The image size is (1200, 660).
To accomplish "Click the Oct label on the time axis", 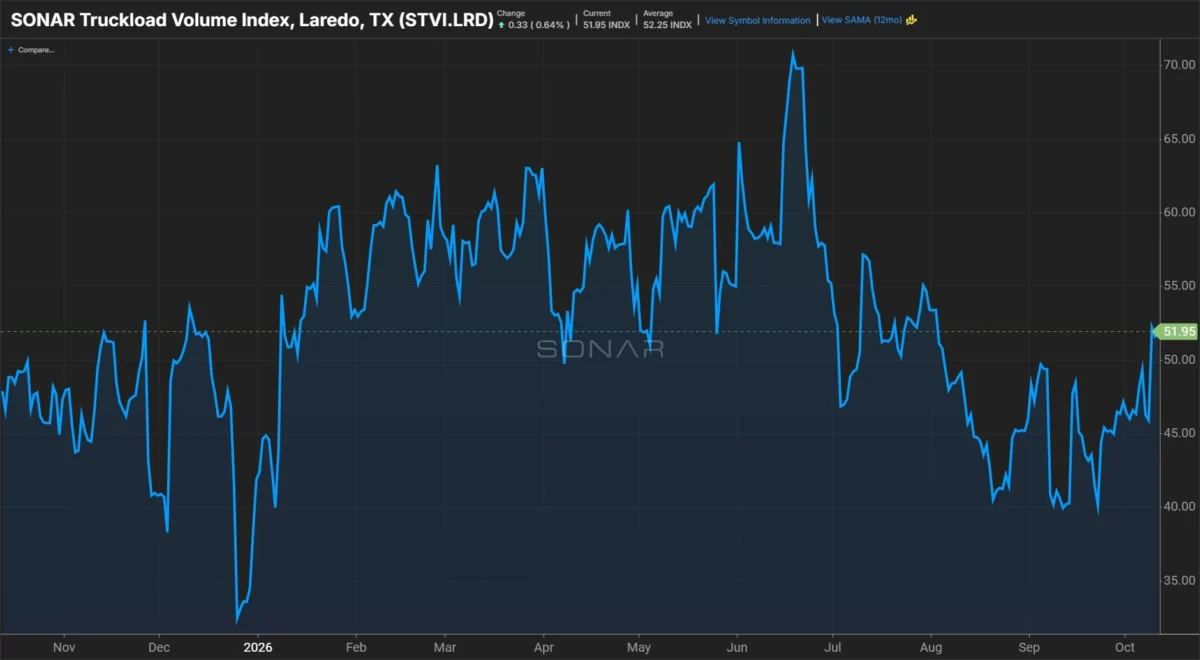I will click(1124, 648).
